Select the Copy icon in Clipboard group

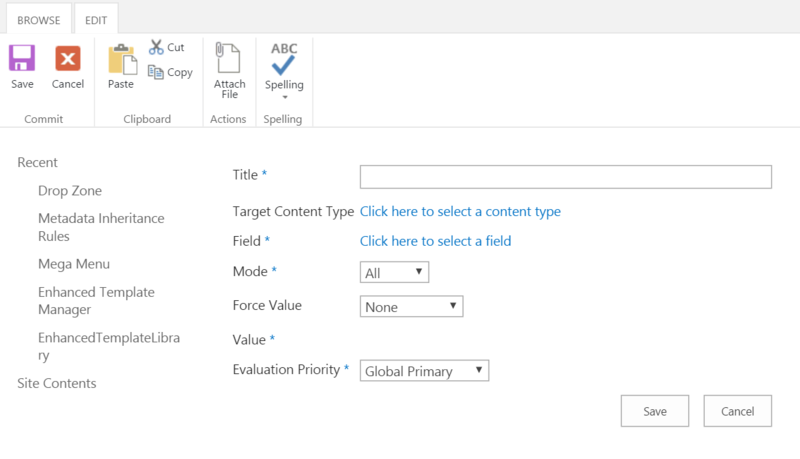tap(156, 72)
